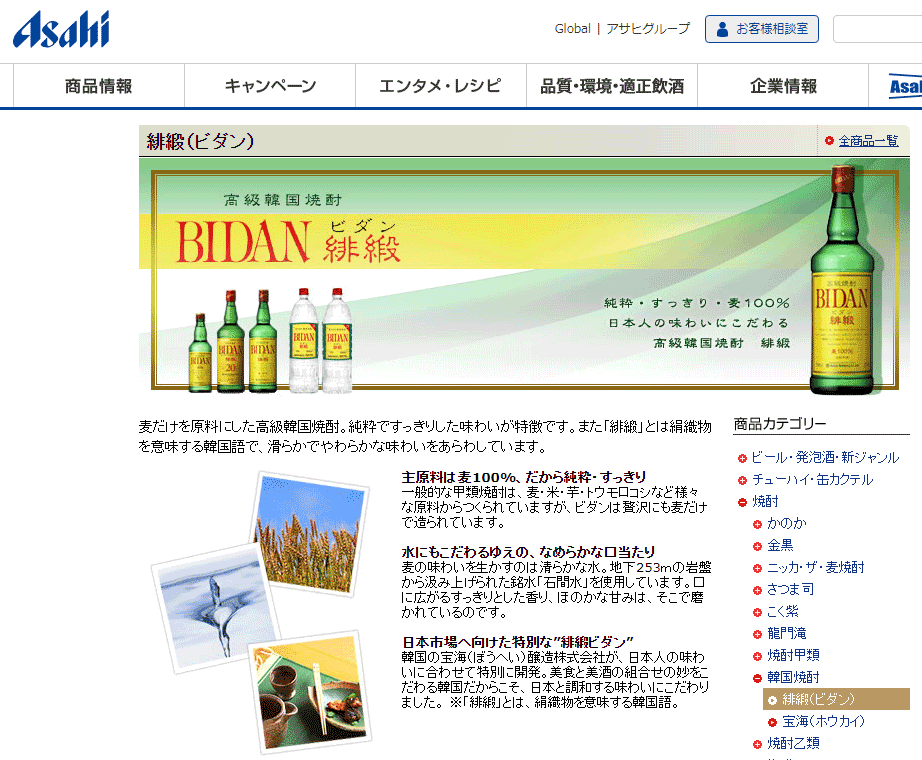Open the 商品情報 menu
This screenshot has width=922, height=760.
[99, 86]
